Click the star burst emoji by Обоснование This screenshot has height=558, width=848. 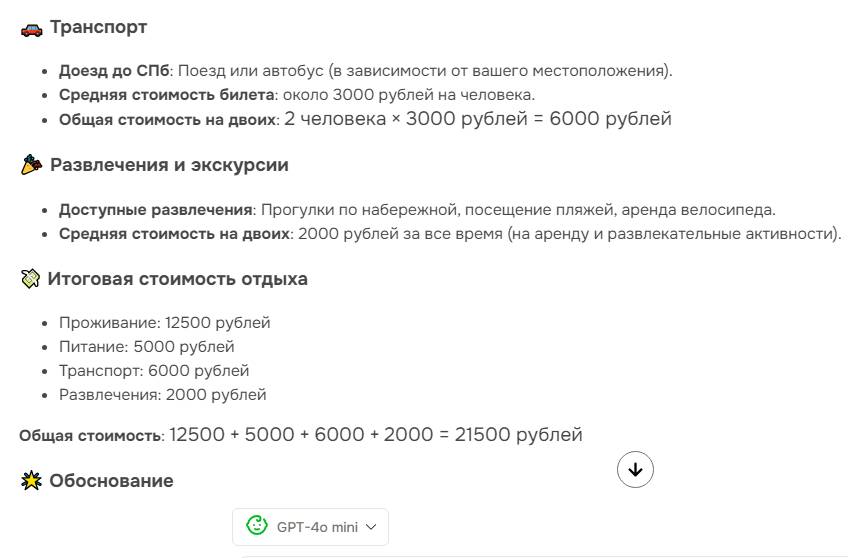click(31, 481)
